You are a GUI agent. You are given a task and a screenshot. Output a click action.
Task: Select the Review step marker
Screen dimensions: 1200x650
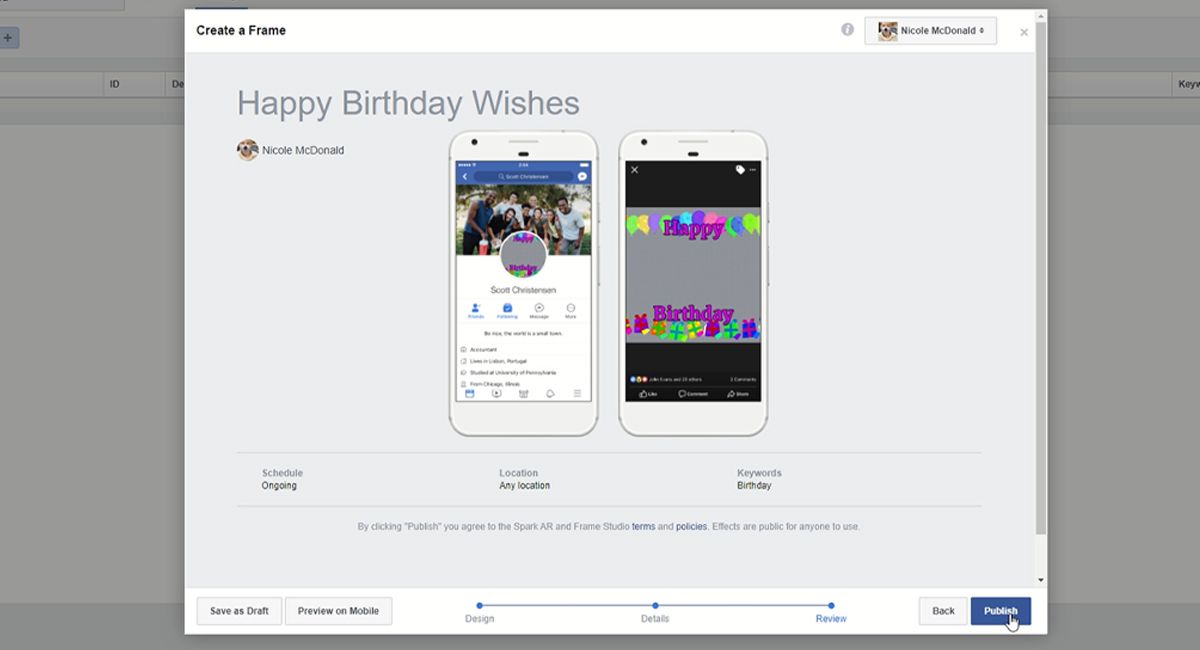pos(831,605)
